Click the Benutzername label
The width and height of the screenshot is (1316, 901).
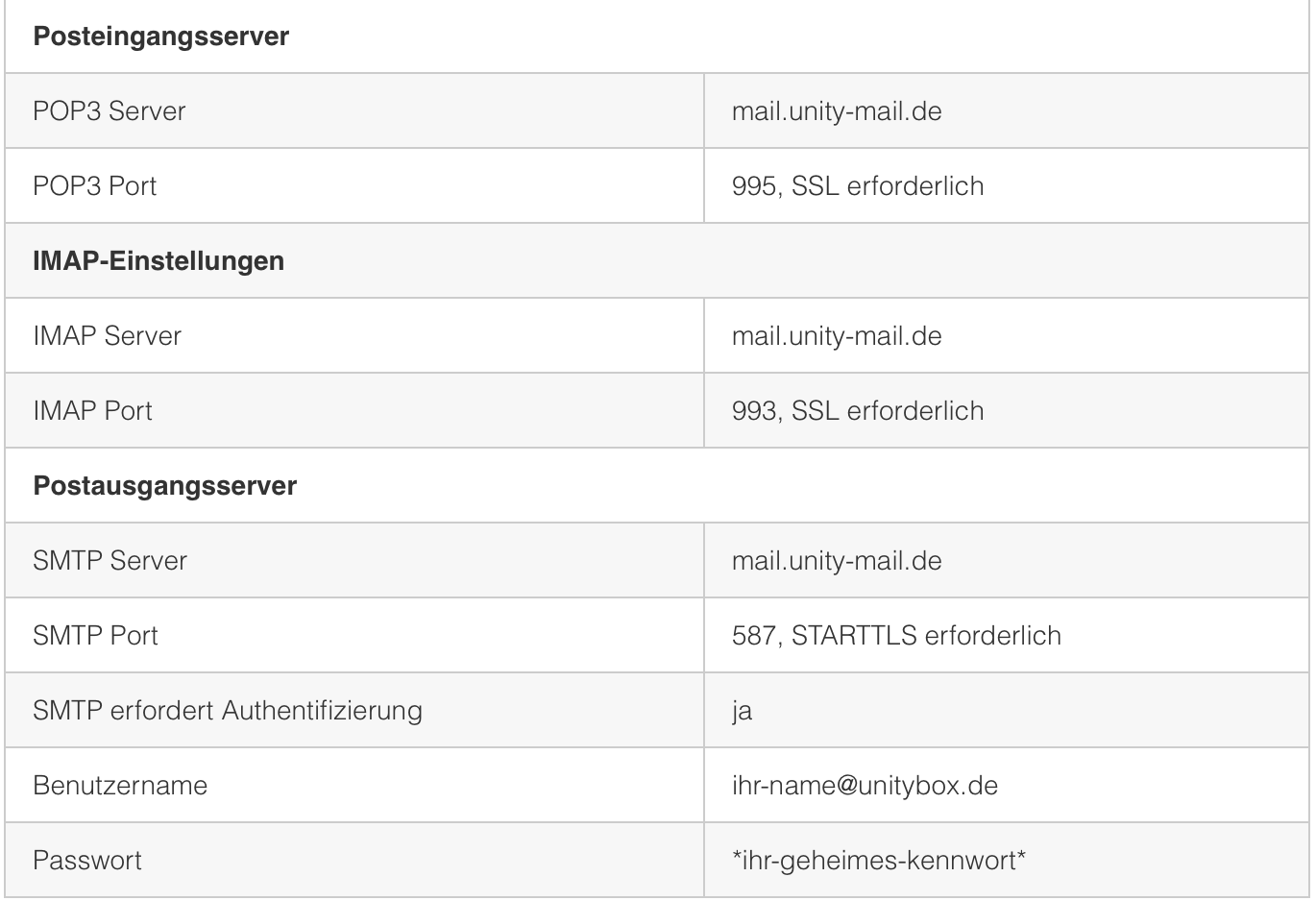point(120,786)
